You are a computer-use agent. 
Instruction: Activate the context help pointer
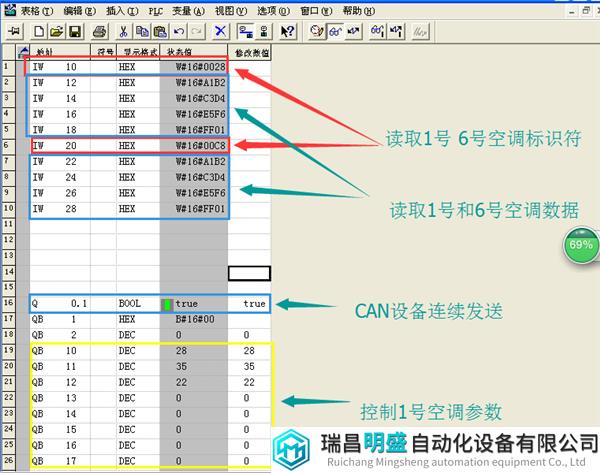tap(287, 31)
